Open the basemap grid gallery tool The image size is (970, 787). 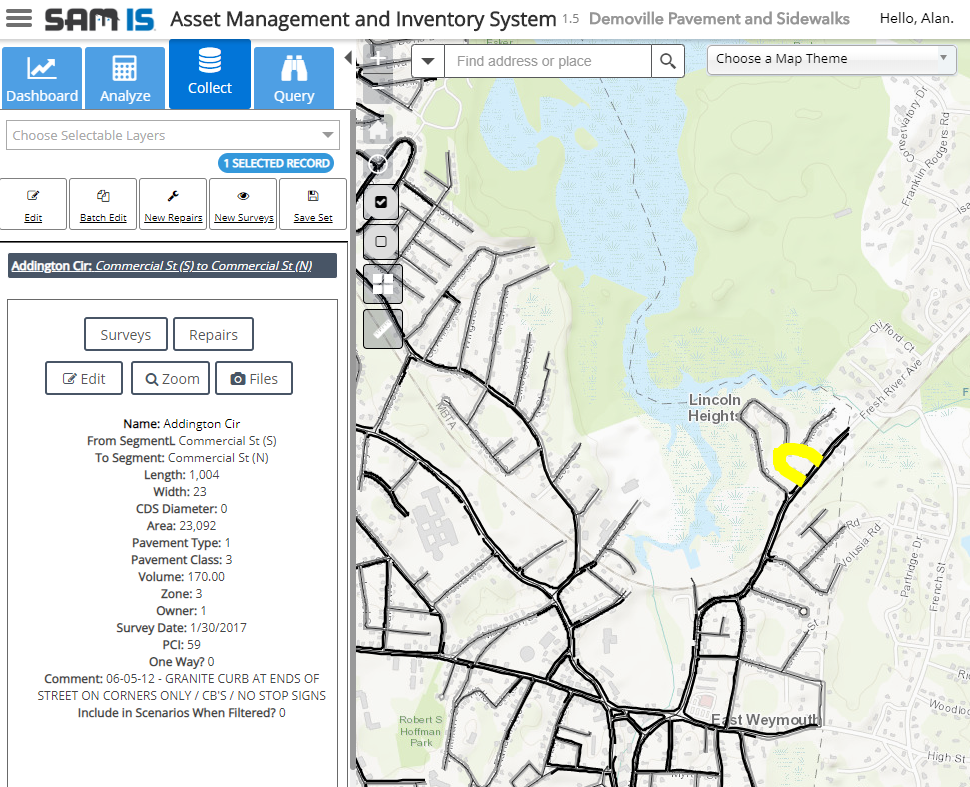click(383, 285)
